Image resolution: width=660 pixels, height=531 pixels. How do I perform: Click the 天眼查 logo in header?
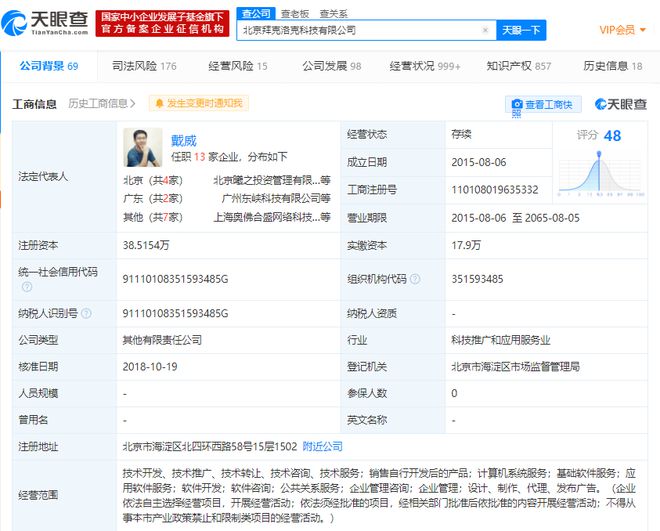coord(46,24)
